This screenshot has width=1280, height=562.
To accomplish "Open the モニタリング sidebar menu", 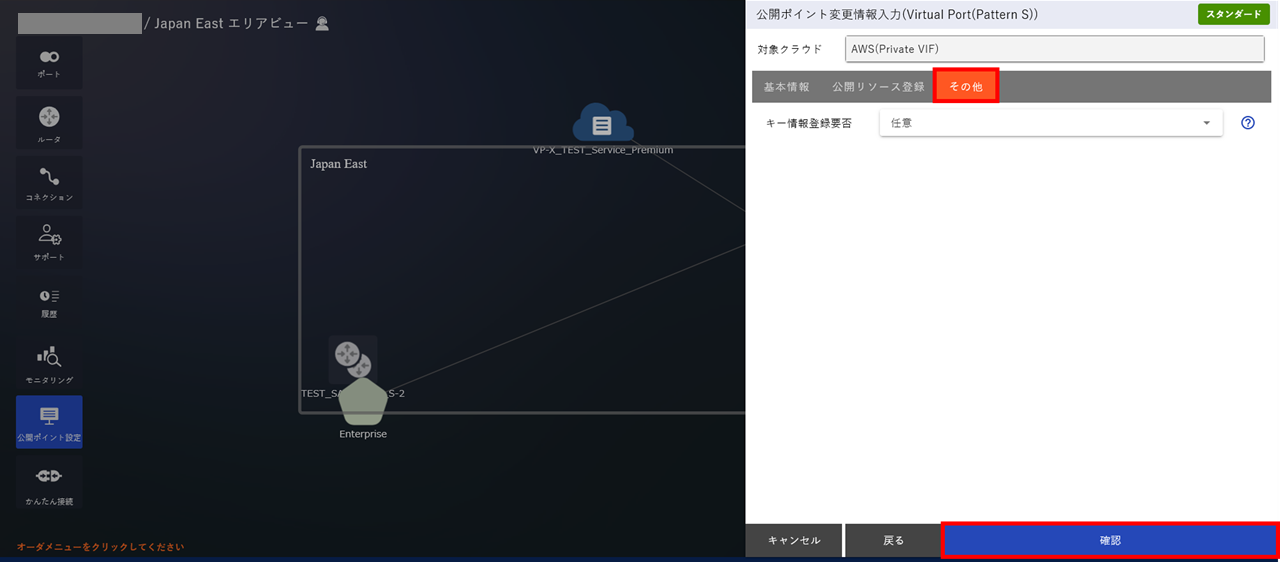I will tap(49, 364).
